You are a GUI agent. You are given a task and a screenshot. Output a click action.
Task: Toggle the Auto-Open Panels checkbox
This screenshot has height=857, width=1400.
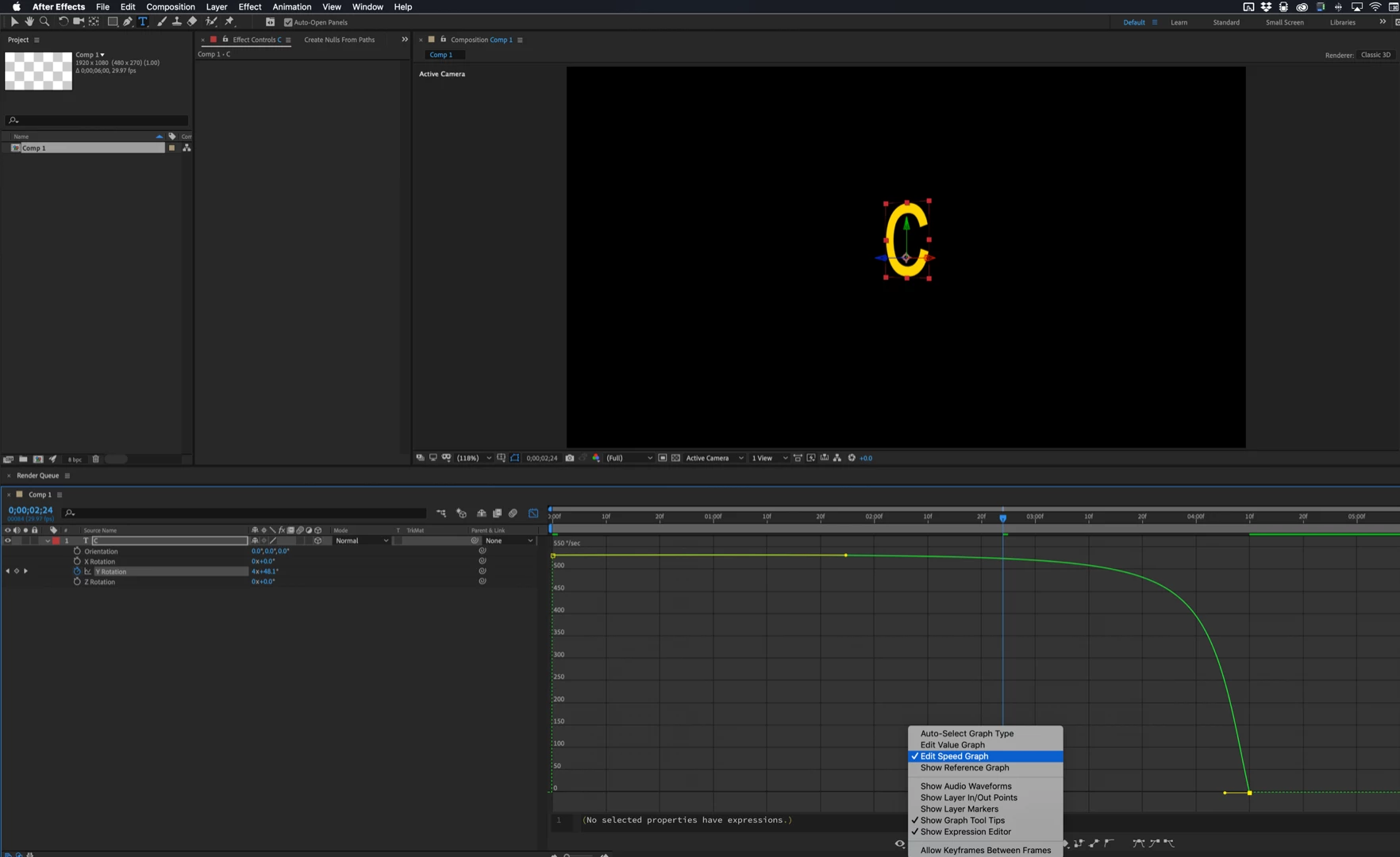[x=288, y=22]
